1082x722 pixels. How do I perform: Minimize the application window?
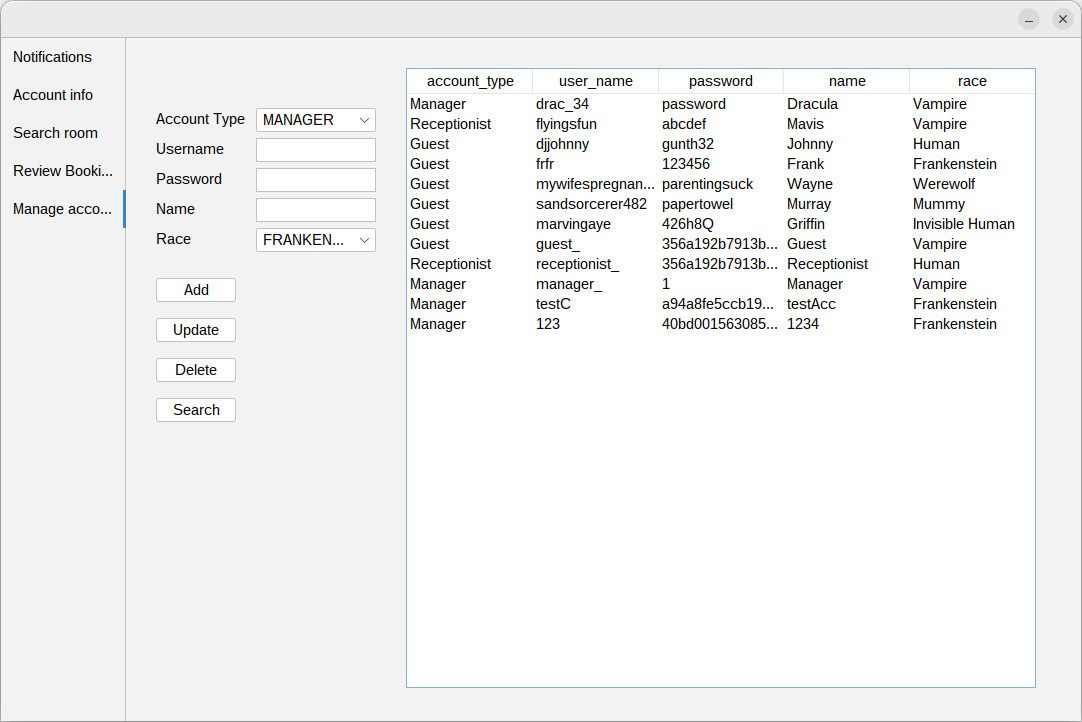pos(1028,18)
